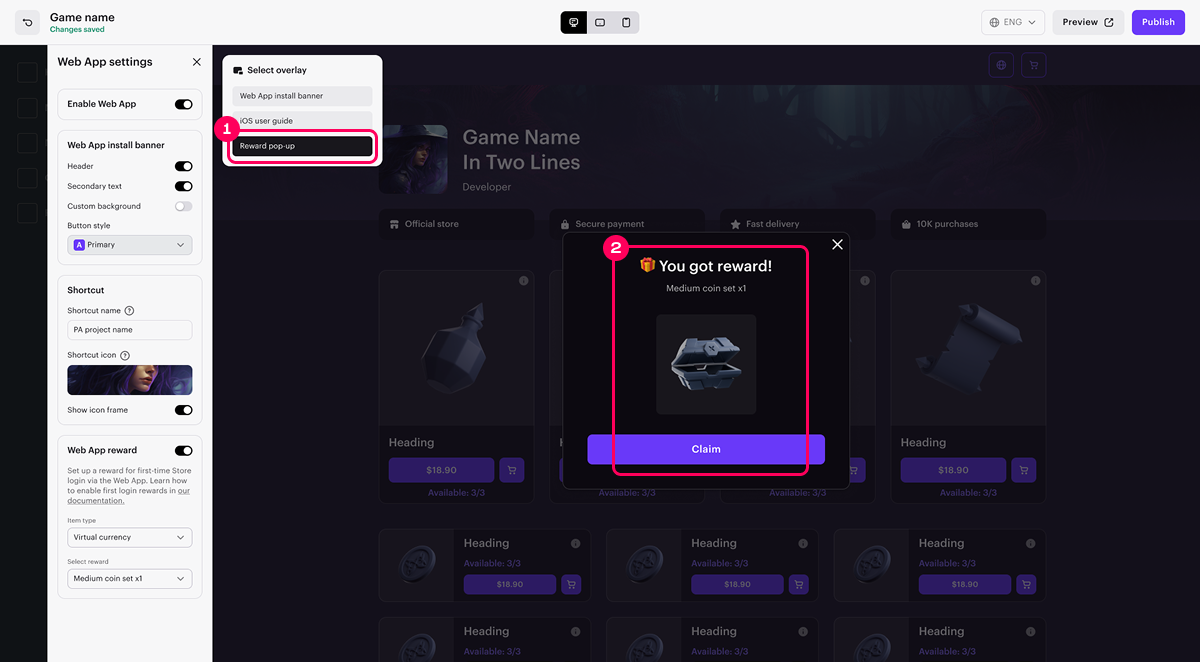
Task: Select Web App install banner overlay
Action: pyautogui.click(x=302, y=96)
